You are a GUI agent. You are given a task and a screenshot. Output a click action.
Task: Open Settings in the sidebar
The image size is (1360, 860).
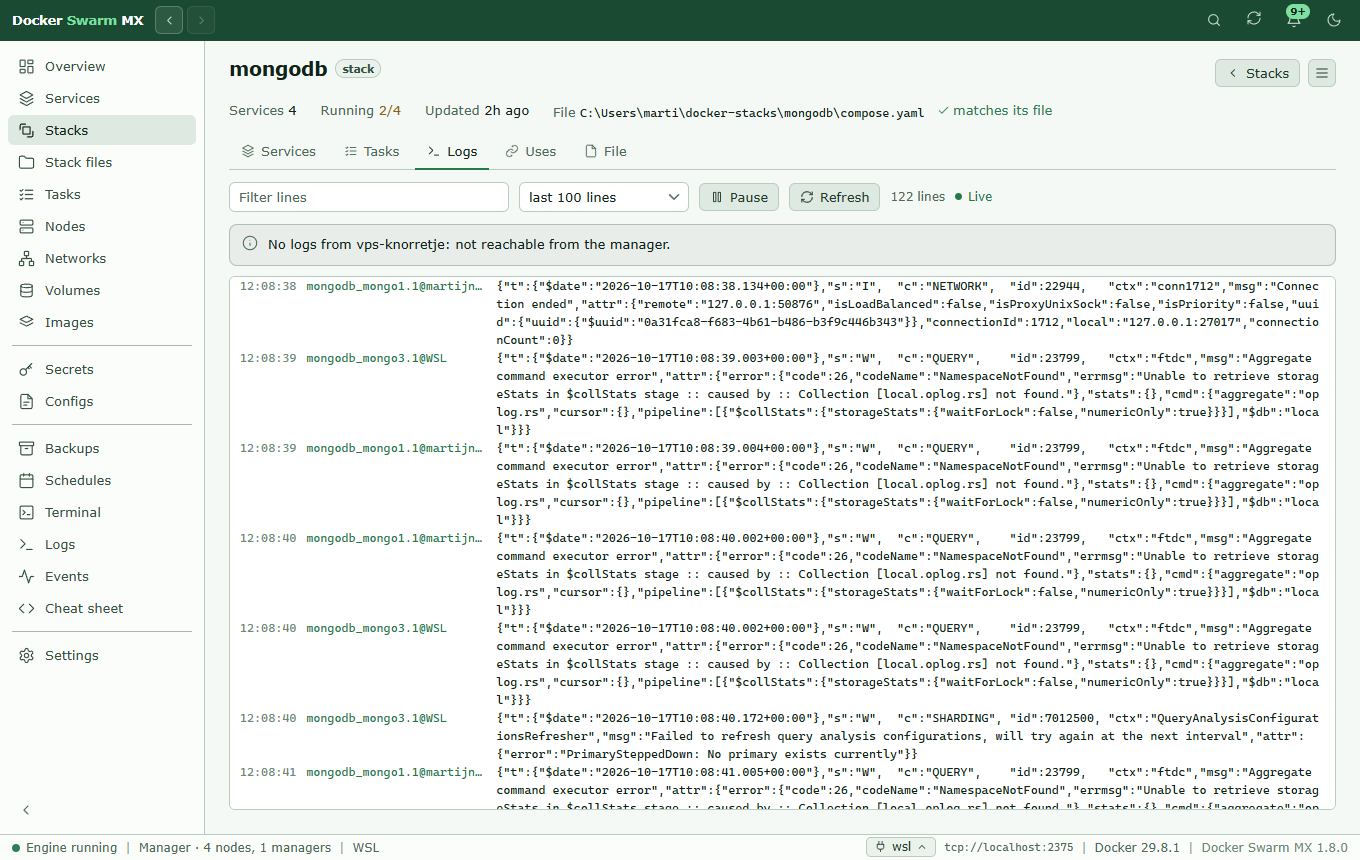pos(102,655)
